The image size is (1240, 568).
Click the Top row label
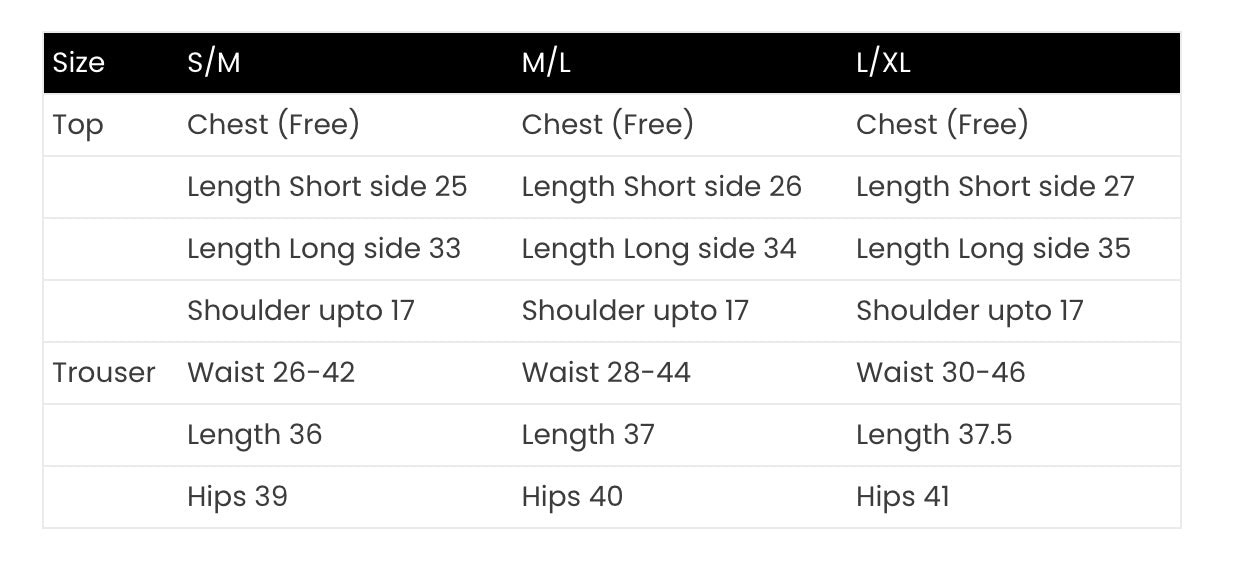coord(78,125)
